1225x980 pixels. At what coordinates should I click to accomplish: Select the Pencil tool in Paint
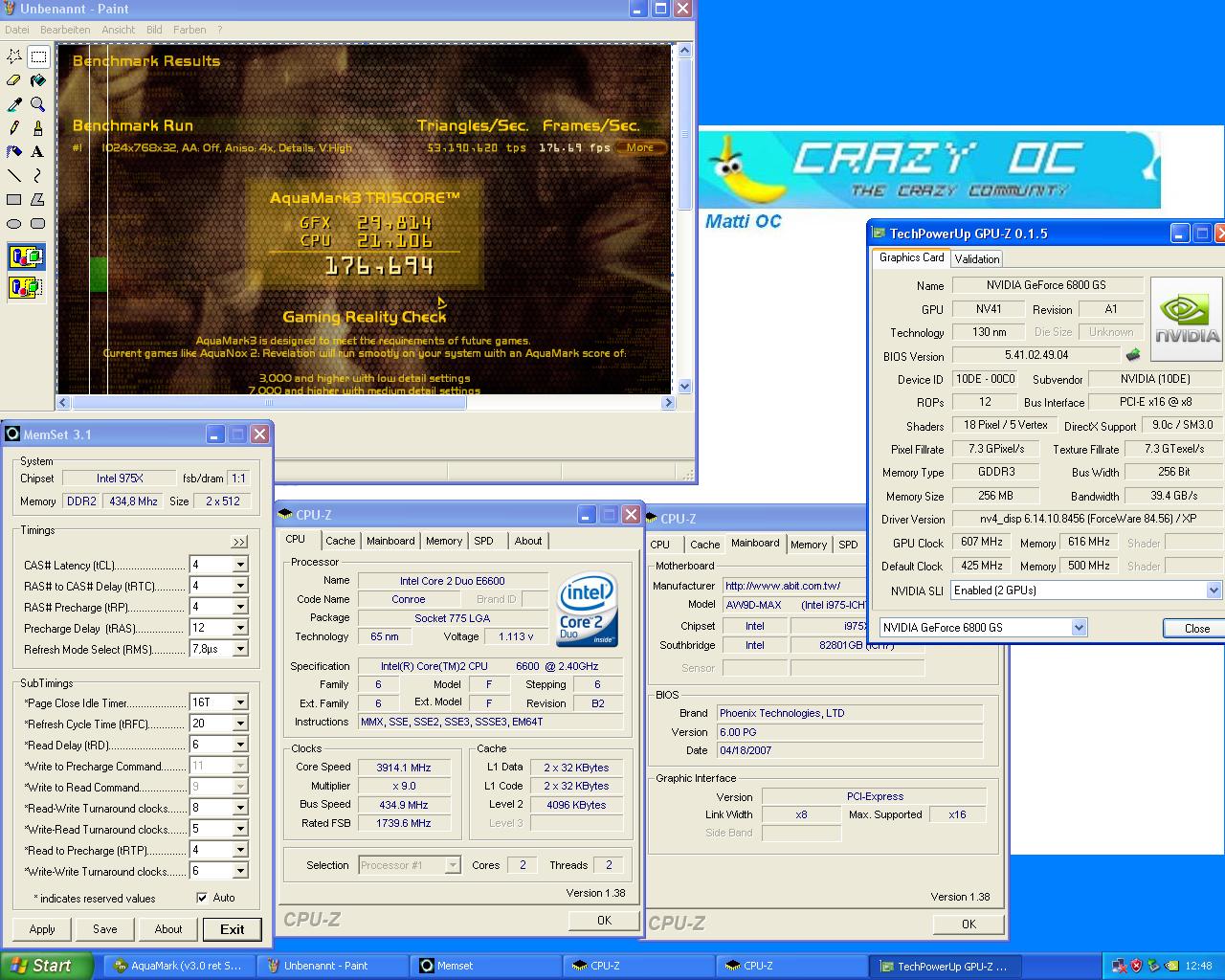pos(14,128)
